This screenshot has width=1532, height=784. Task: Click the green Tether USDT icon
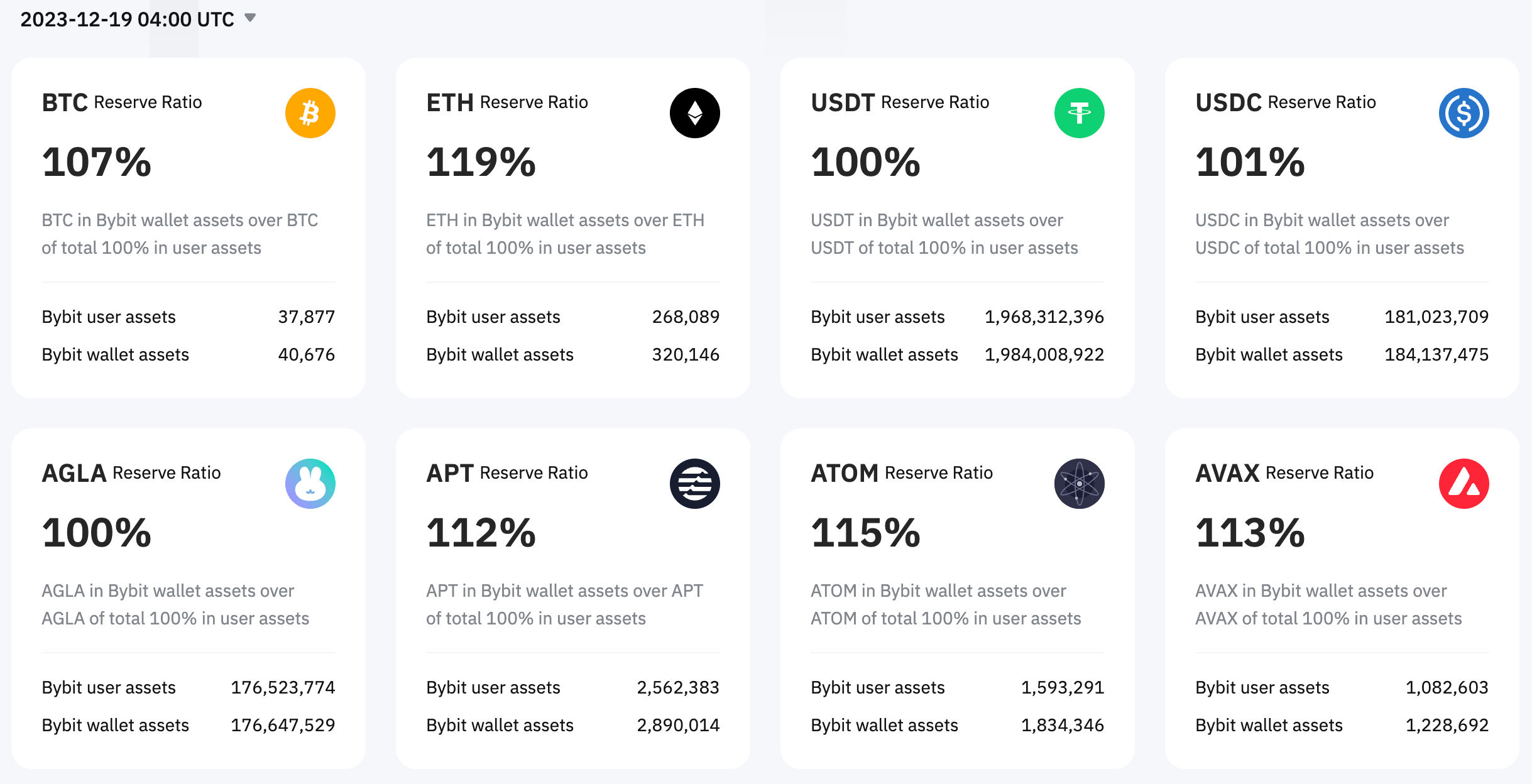[1079, 113]
